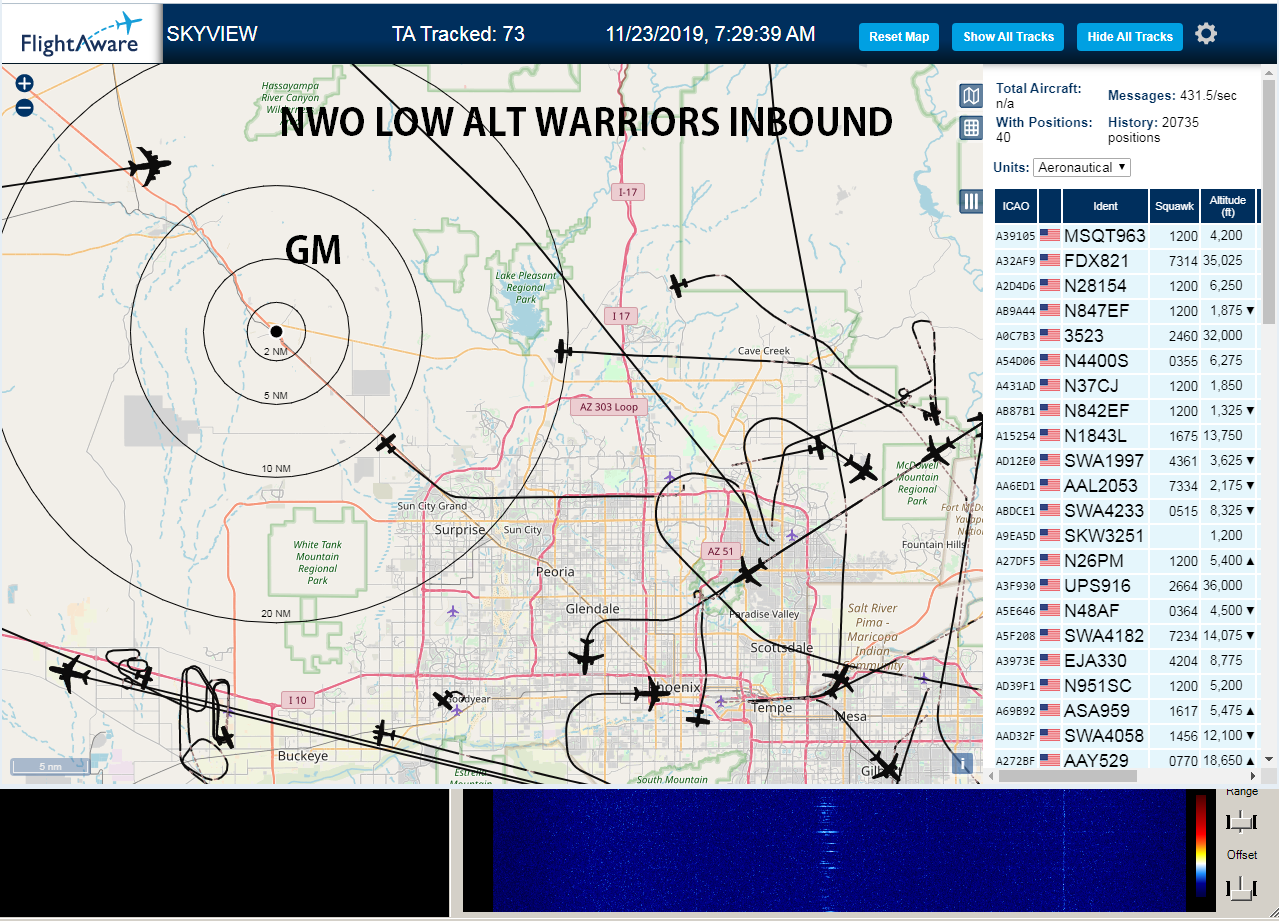The width and height of the screenshot is (1279, 921).
Task: Click the table horizontal scrollbar right arrow
Action: point(1254,775)
